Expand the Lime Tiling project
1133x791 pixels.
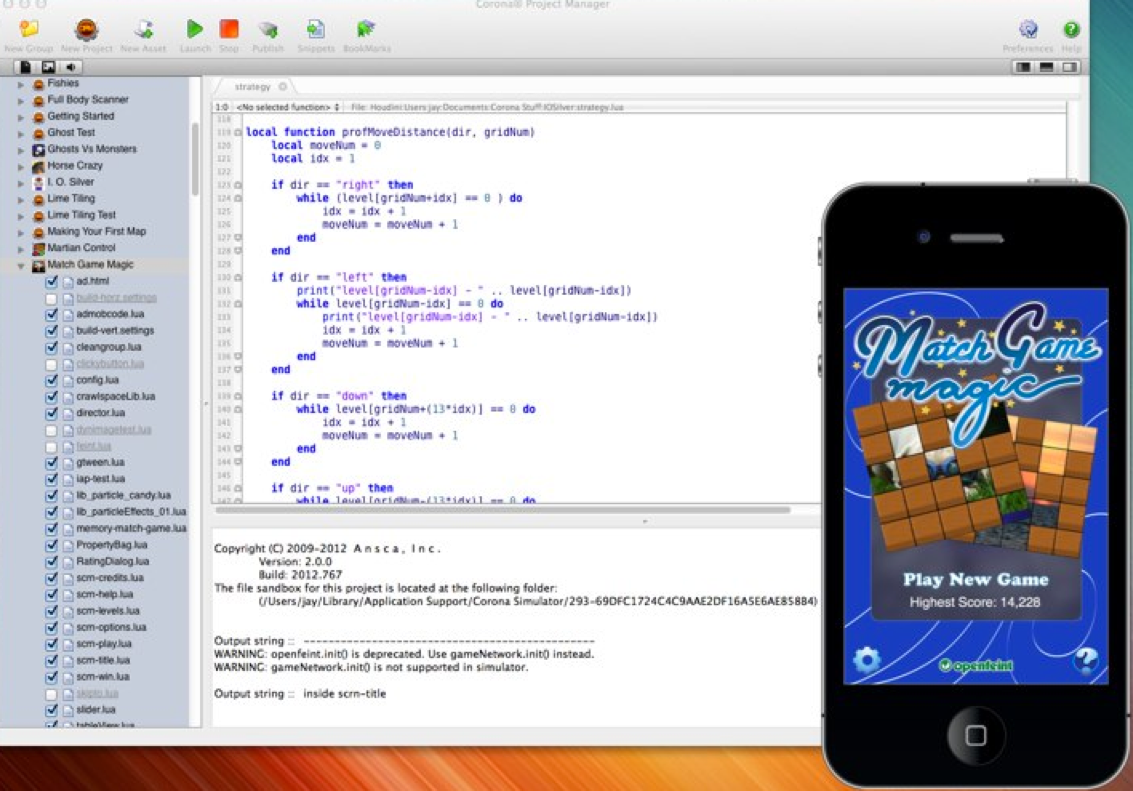[x=21, y=199]
